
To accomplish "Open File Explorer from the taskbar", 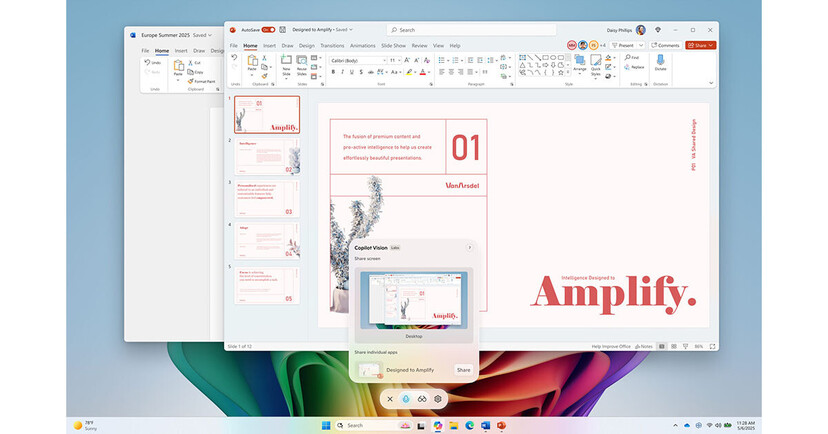I will 454,426.
